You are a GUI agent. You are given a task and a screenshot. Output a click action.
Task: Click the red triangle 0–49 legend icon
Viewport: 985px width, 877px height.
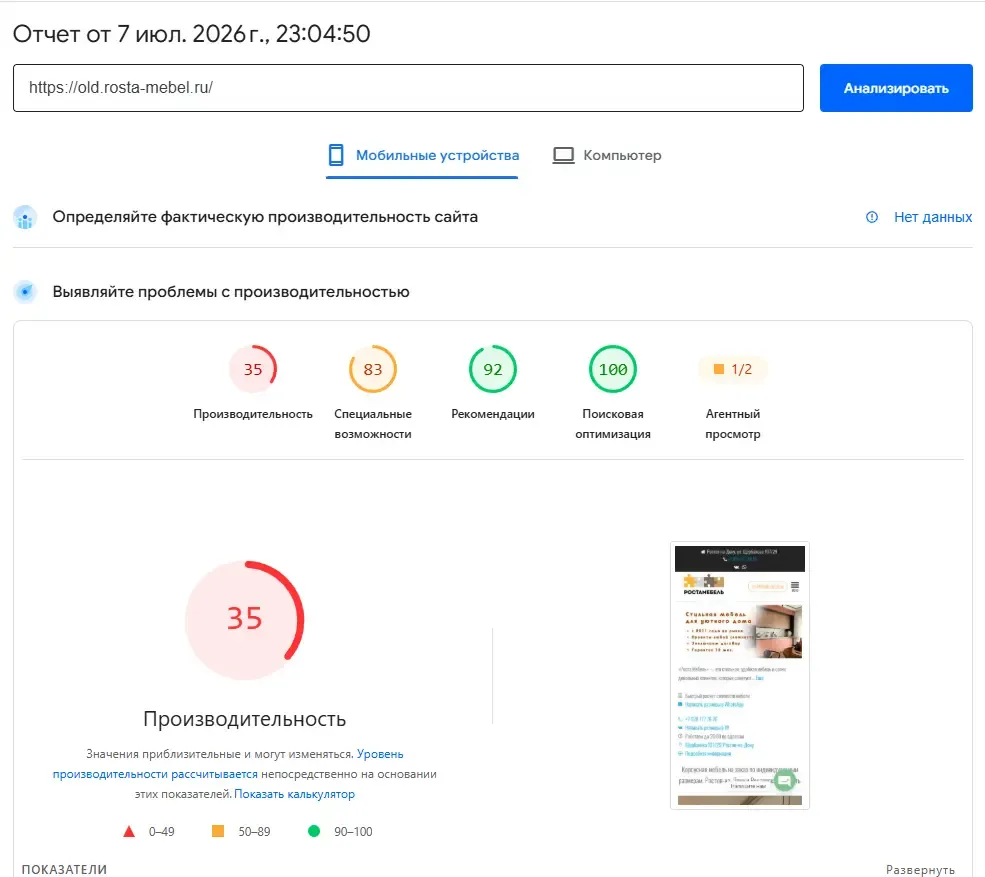[x=129, y=832]
